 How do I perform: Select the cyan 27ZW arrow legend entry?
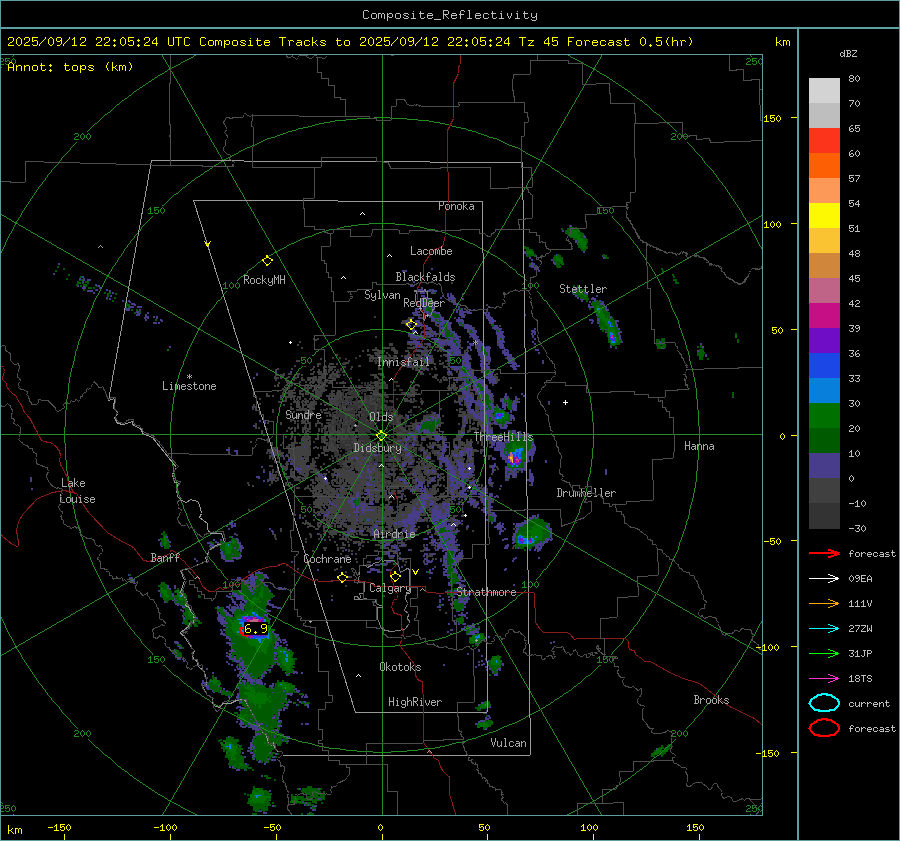click(x=824, y=629)
